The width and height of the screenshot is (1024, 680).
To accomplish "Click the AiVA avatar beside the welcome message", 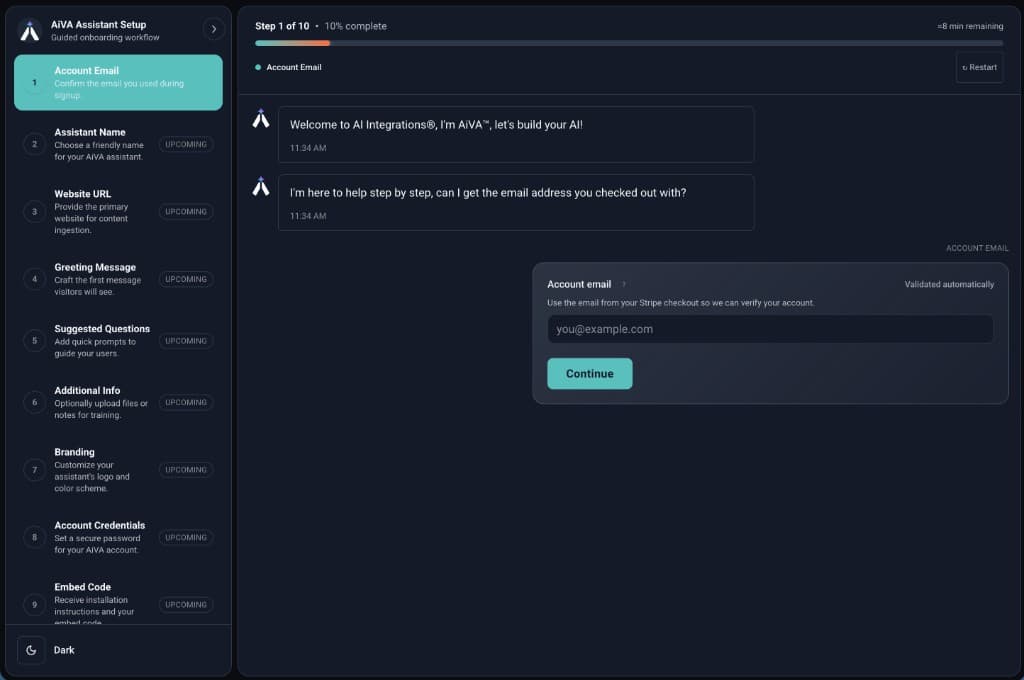I will coord(261,117).
